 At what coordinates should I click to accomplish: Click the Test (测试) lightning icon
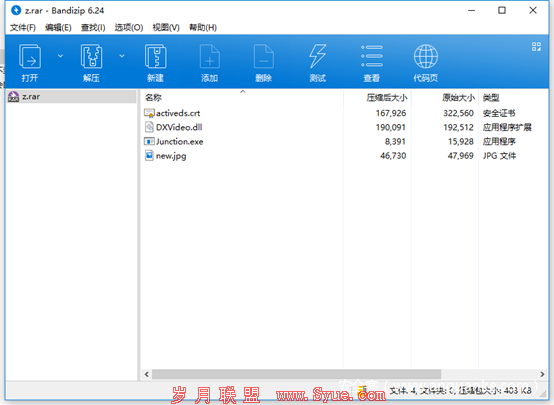pyautogui.click(x=317, y=57)
